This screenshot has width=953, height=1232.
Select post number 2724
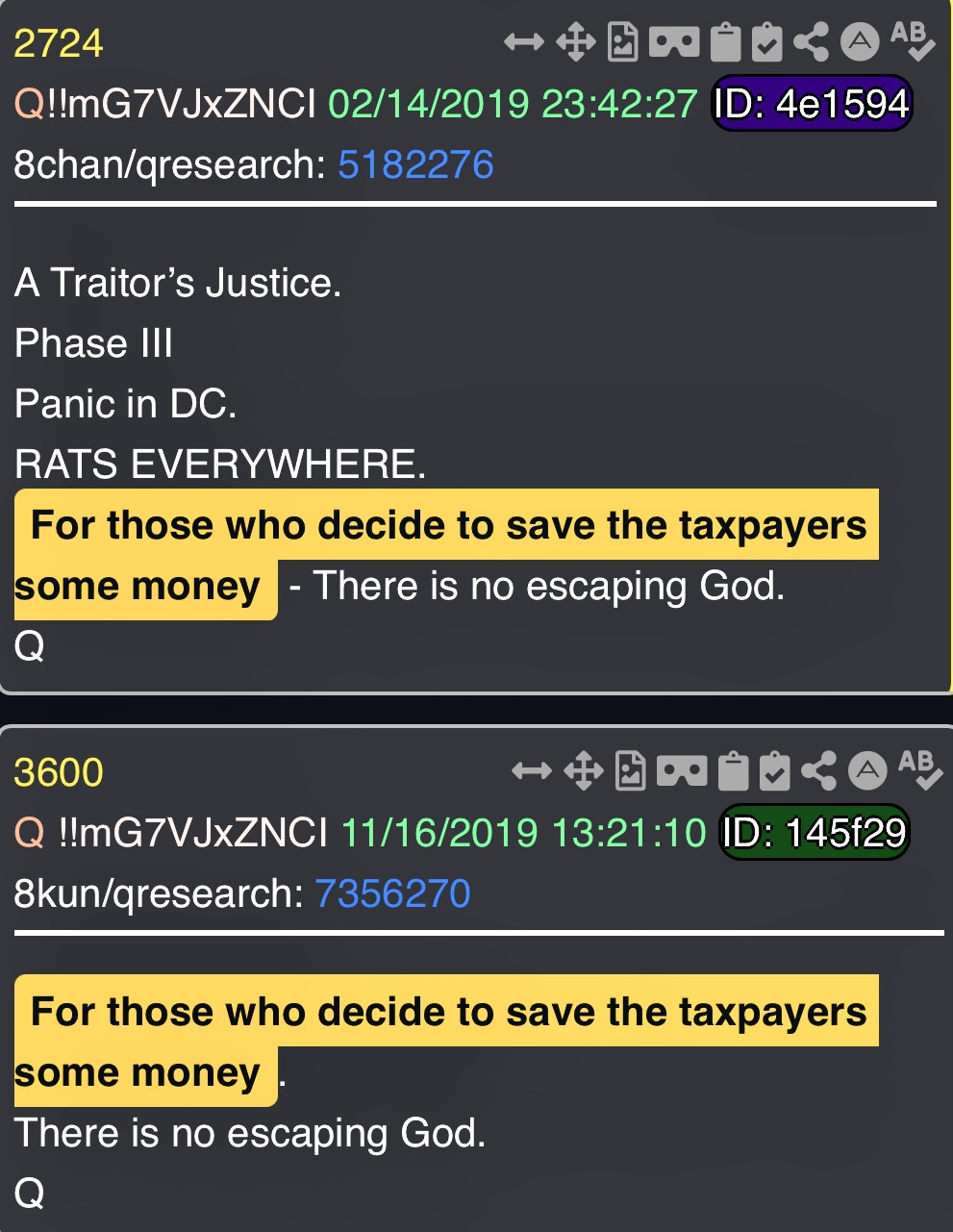tap(59, 44)
